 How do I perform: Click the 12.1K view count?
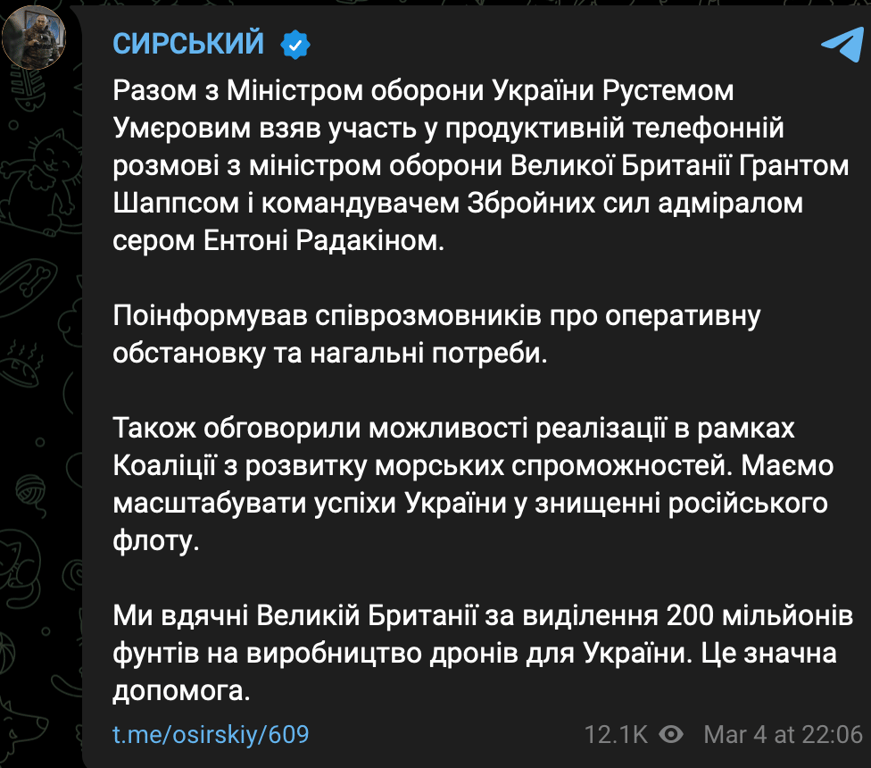tap(616, 735)
